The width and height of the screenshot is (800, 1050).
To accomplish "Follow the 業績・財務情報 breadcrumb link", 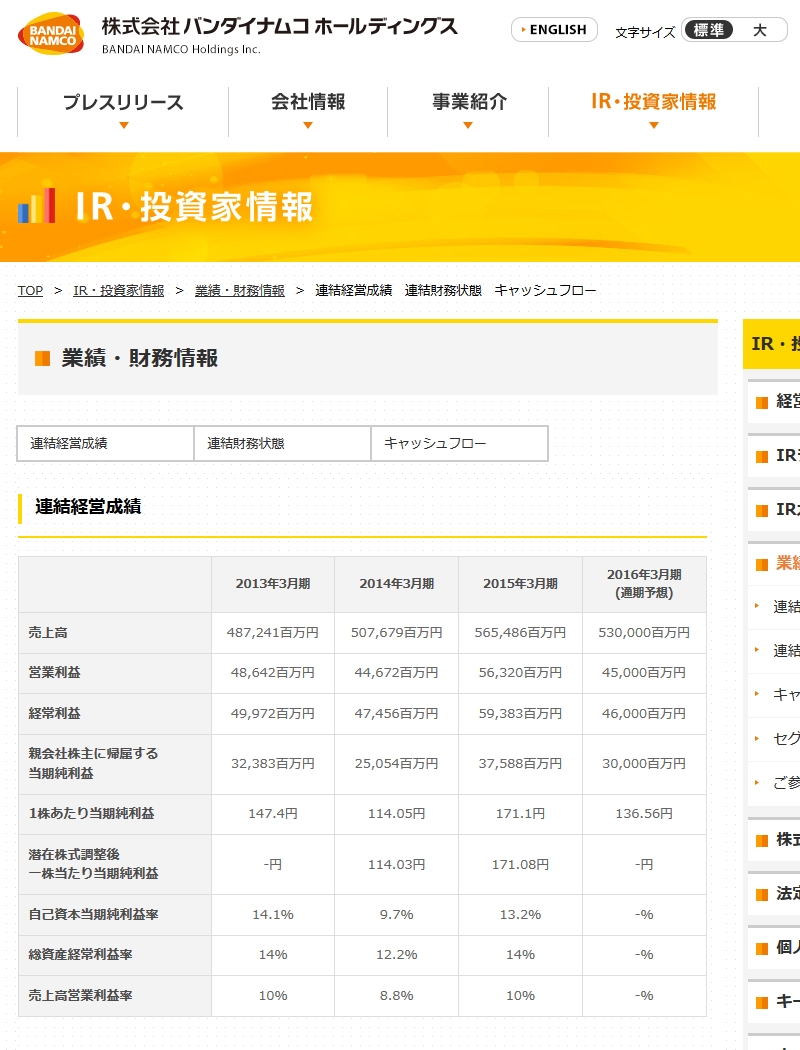I will coord(240,291).
